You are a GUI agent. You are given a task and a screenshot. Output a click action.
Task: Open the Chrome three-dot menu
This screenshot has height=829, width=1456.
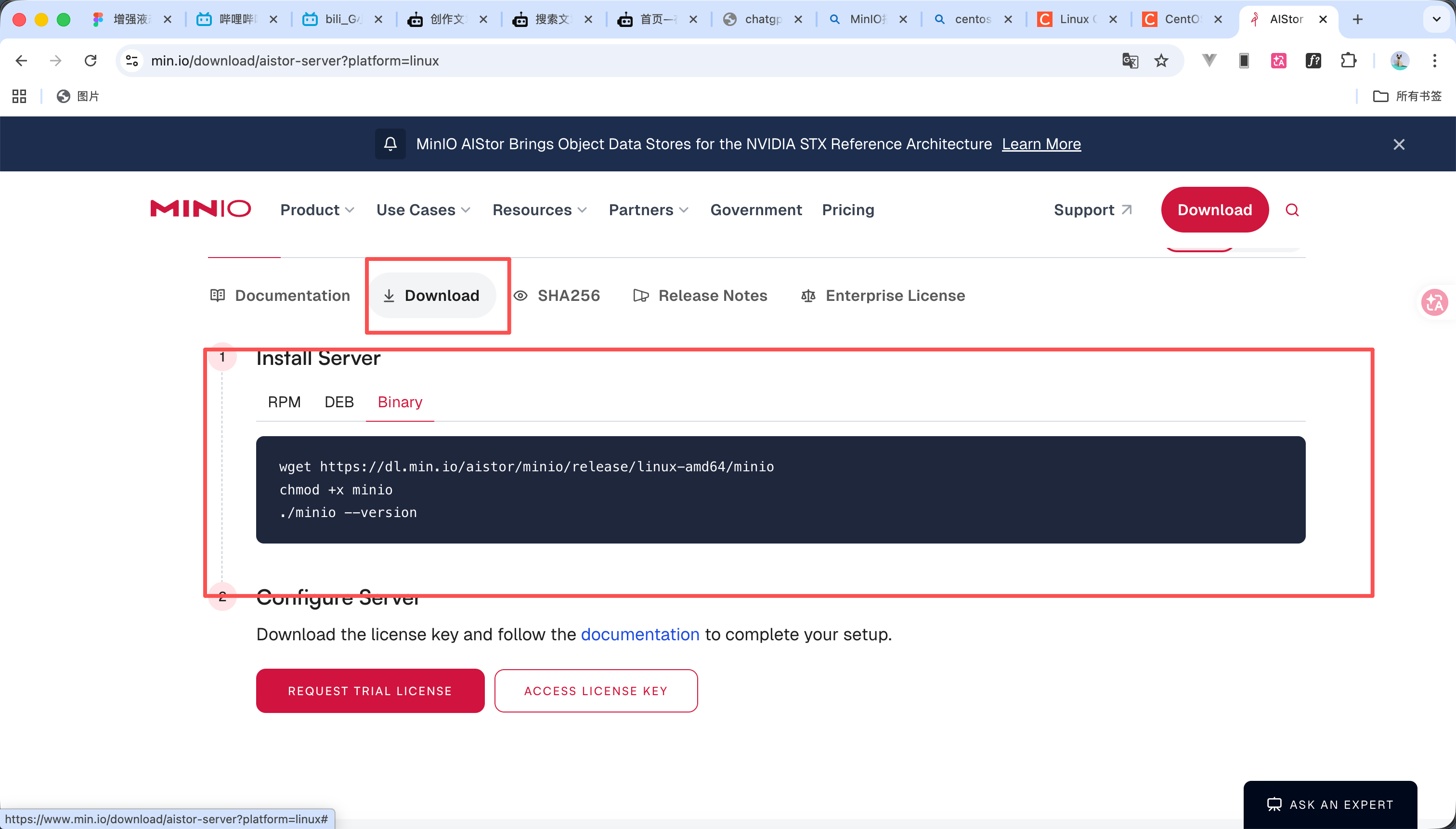1434,60
